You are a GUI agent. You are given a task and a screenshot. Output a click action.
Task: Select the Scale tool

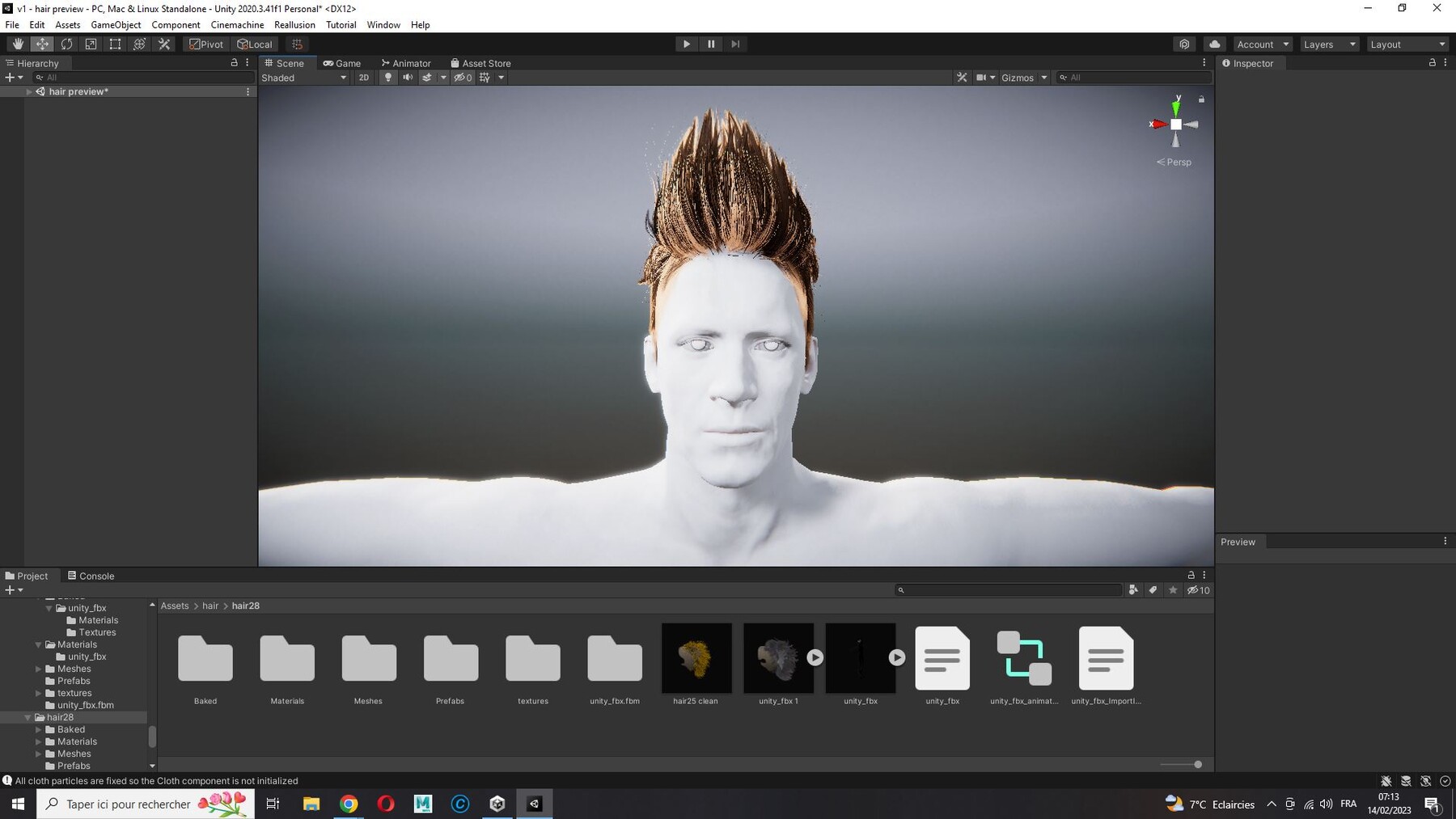pyautogui.click(x=91, y=44)
